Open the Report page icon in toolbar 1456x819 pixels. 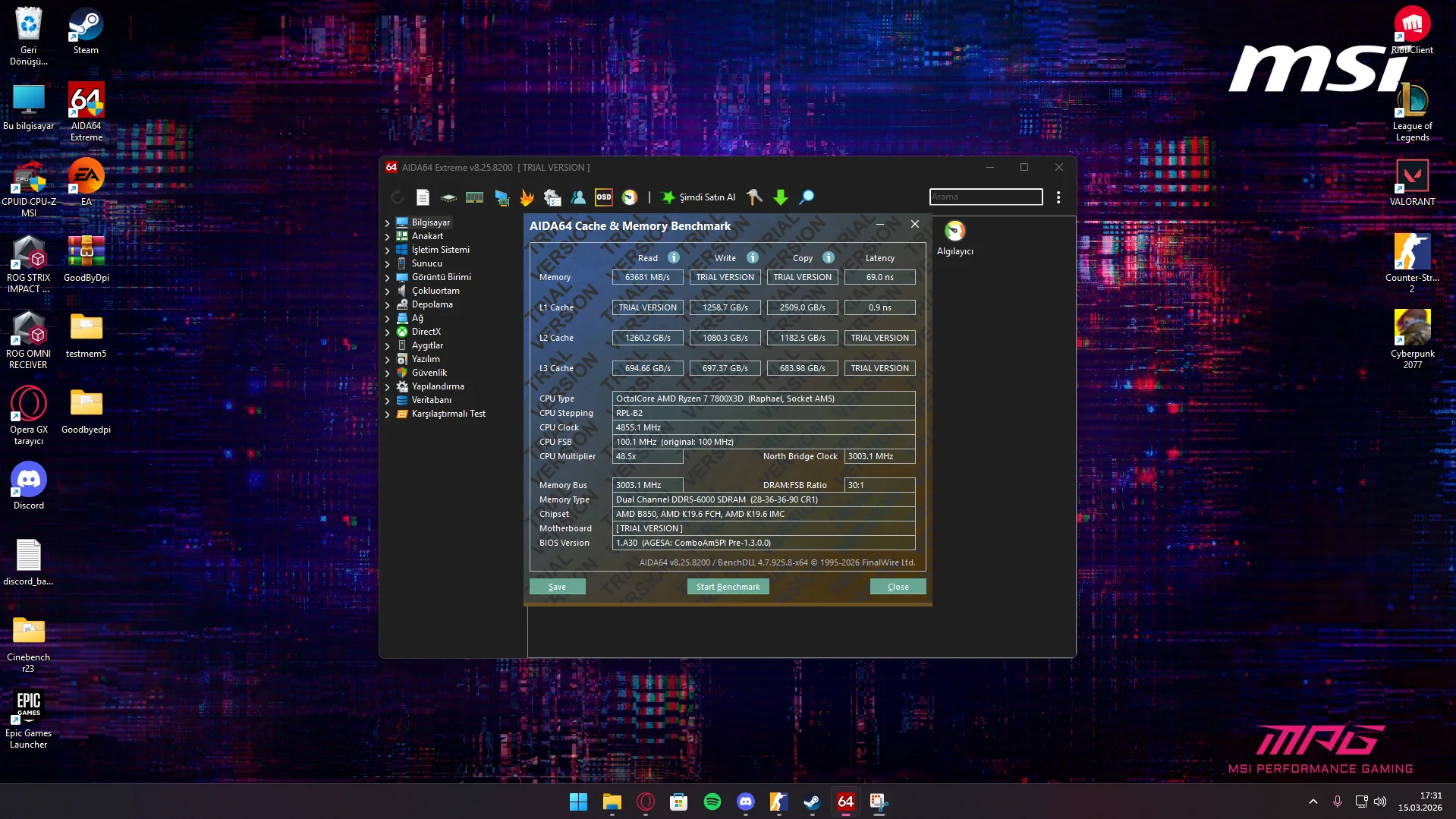(423, 197)
